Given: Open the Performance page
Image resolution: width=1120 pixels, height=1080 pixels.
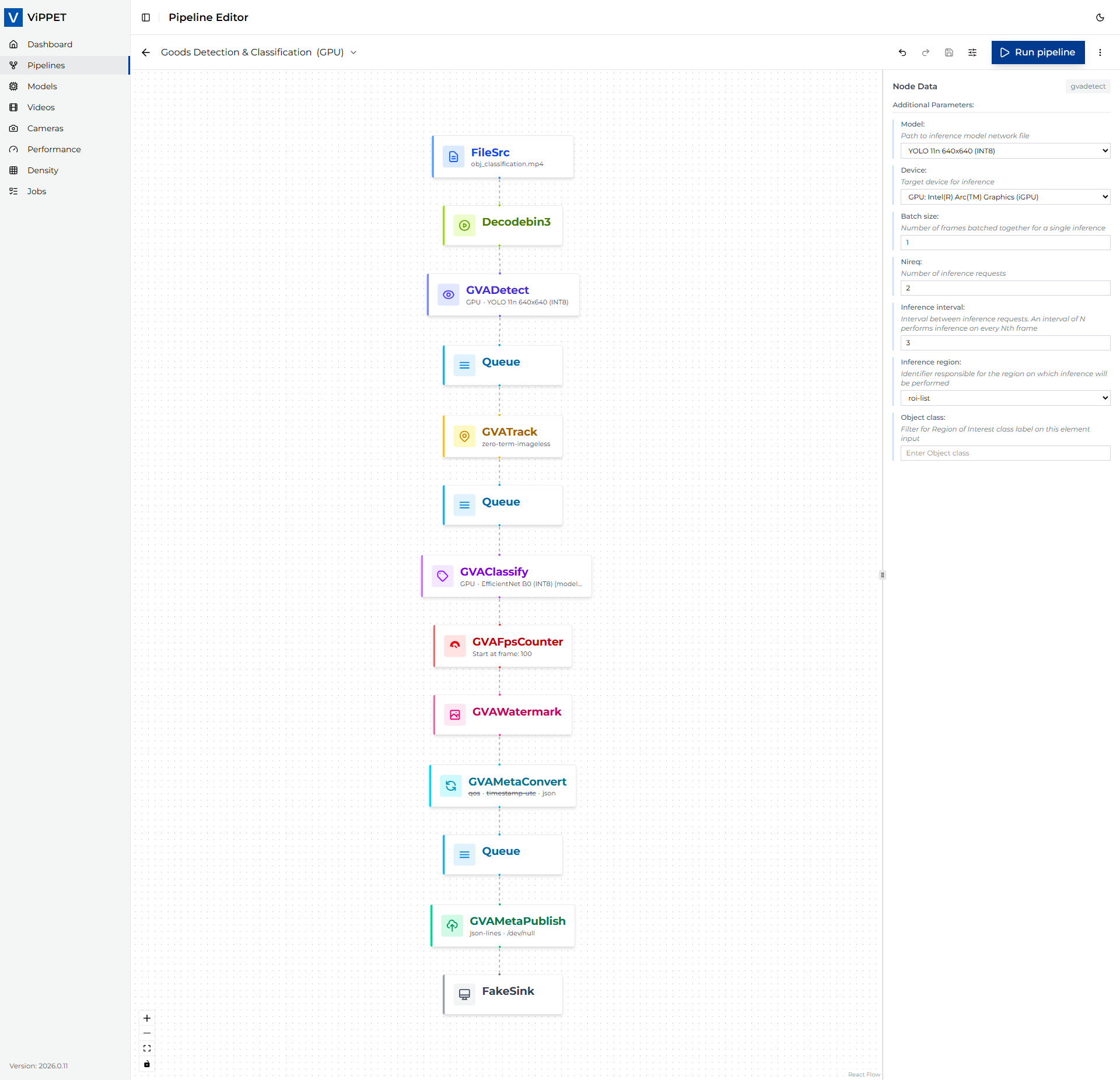Looking at the screenshot, I should pos(64,149).
